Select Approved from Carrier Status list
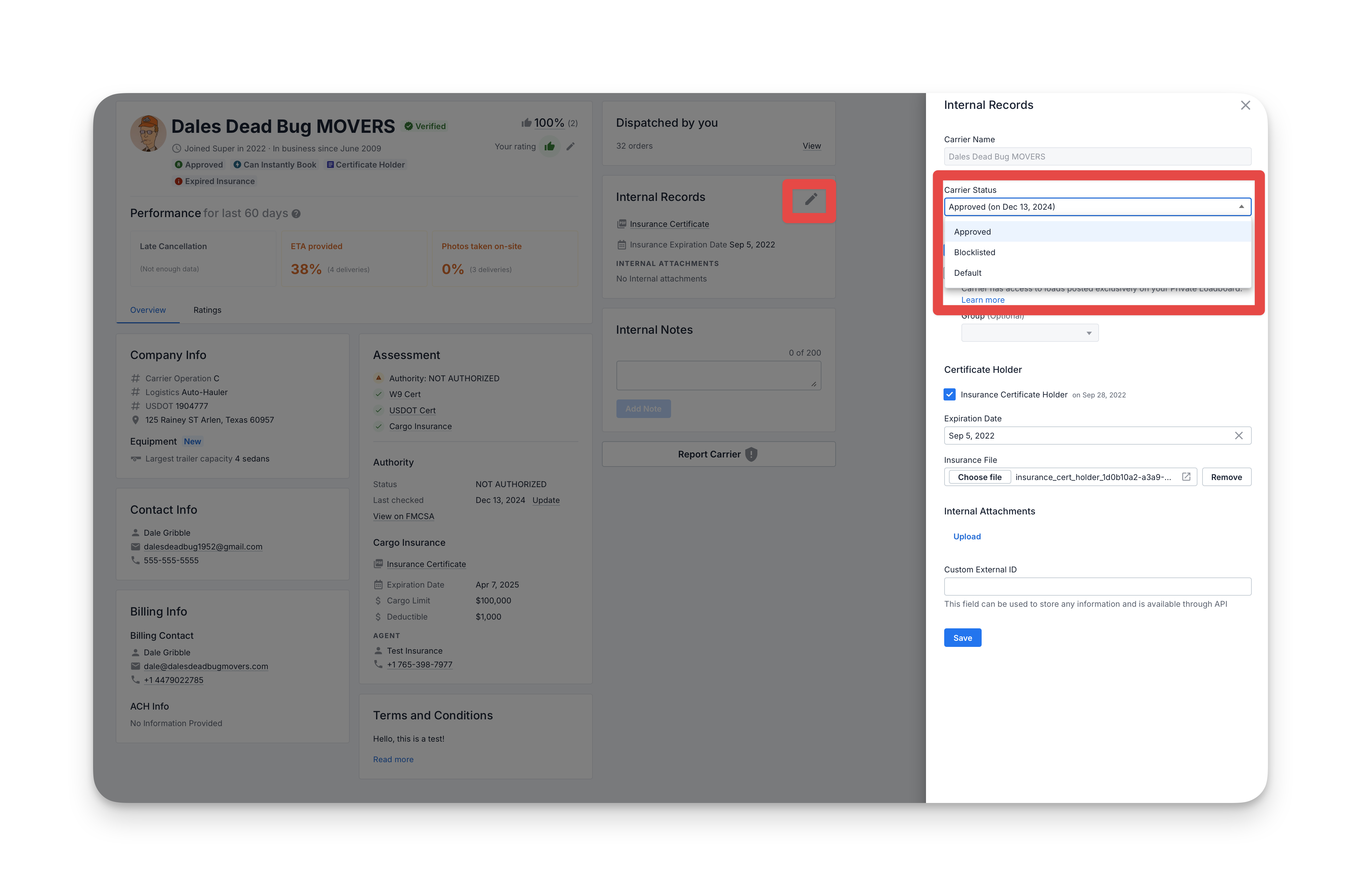 tap(1097, 232)
